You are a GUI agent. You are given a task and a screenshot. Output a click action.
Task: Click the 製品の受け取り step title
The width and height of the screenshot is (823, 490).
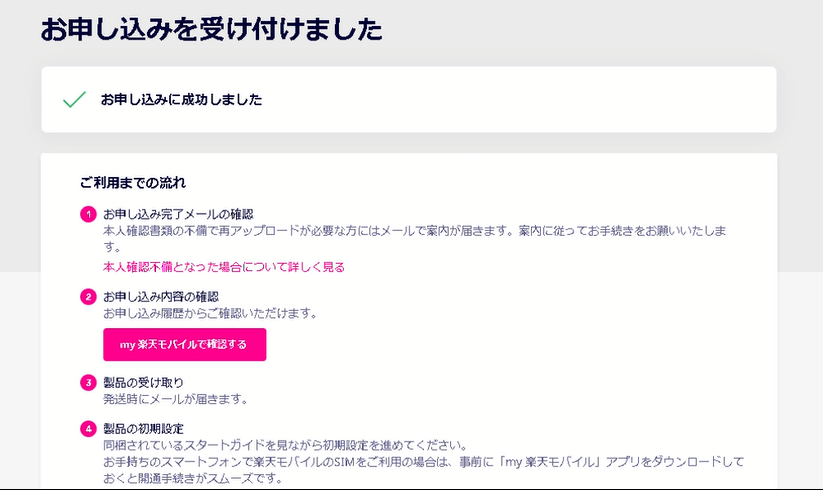(144, 382)
